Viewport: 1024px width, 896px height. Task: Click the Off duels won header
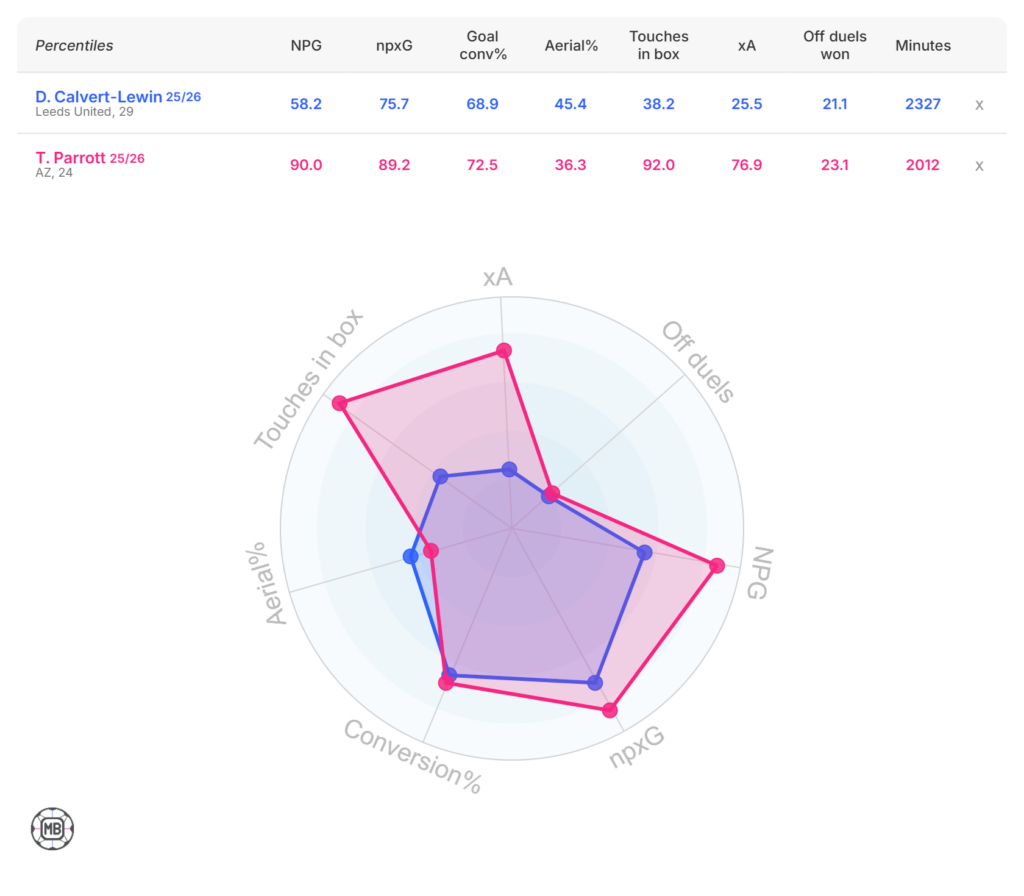tap(834, 45)
